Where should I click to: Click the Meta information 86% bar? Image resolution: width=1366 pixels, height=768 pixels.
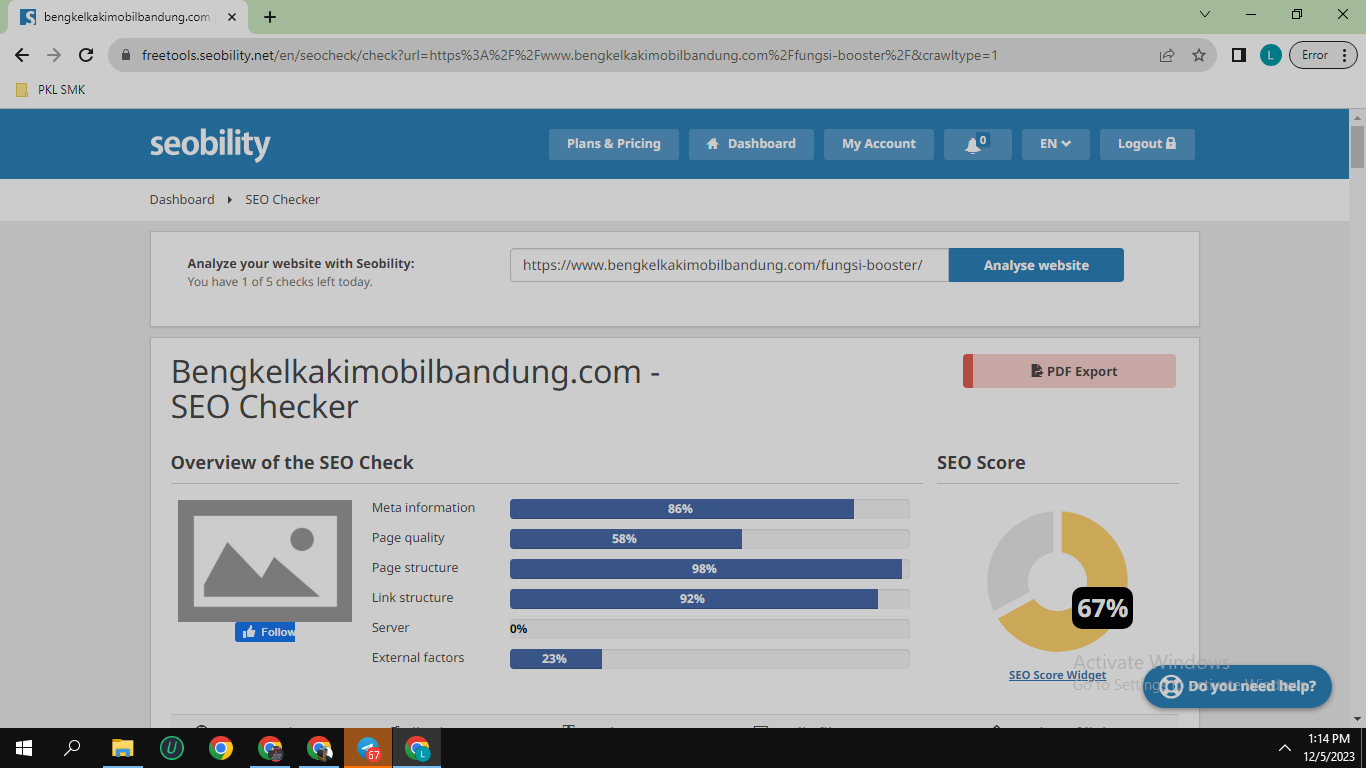point(710,509)
